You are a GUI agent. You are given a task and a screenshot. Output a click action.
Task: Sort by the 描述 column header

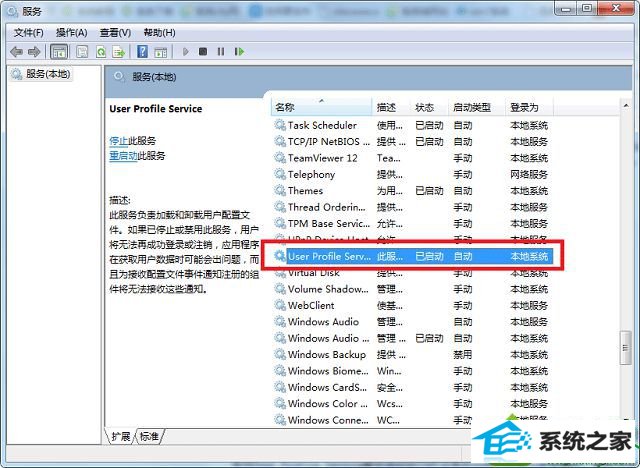click(391, 107)
